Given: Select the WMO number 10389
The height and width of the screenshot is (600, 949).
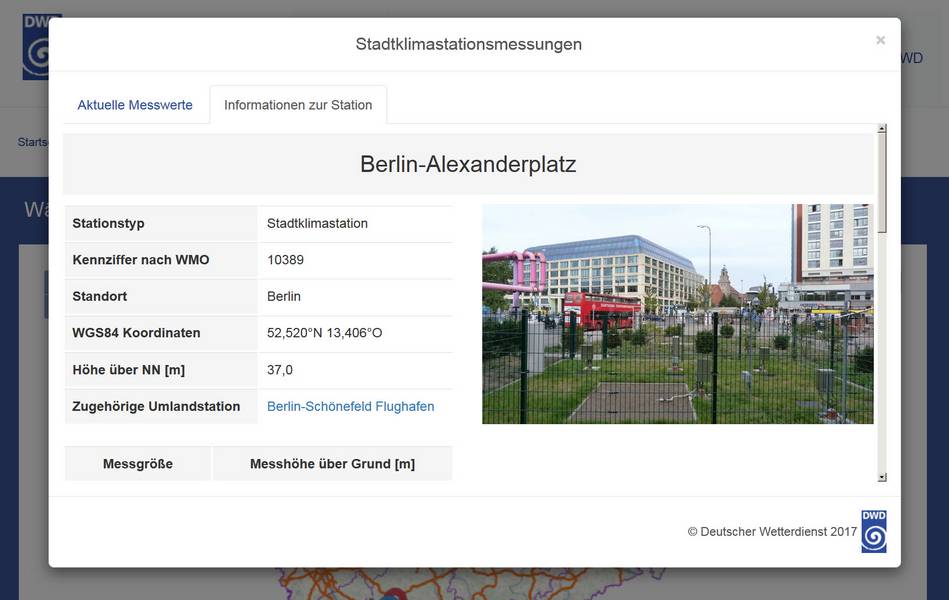Looking at the screenshot, I should 285,260.
